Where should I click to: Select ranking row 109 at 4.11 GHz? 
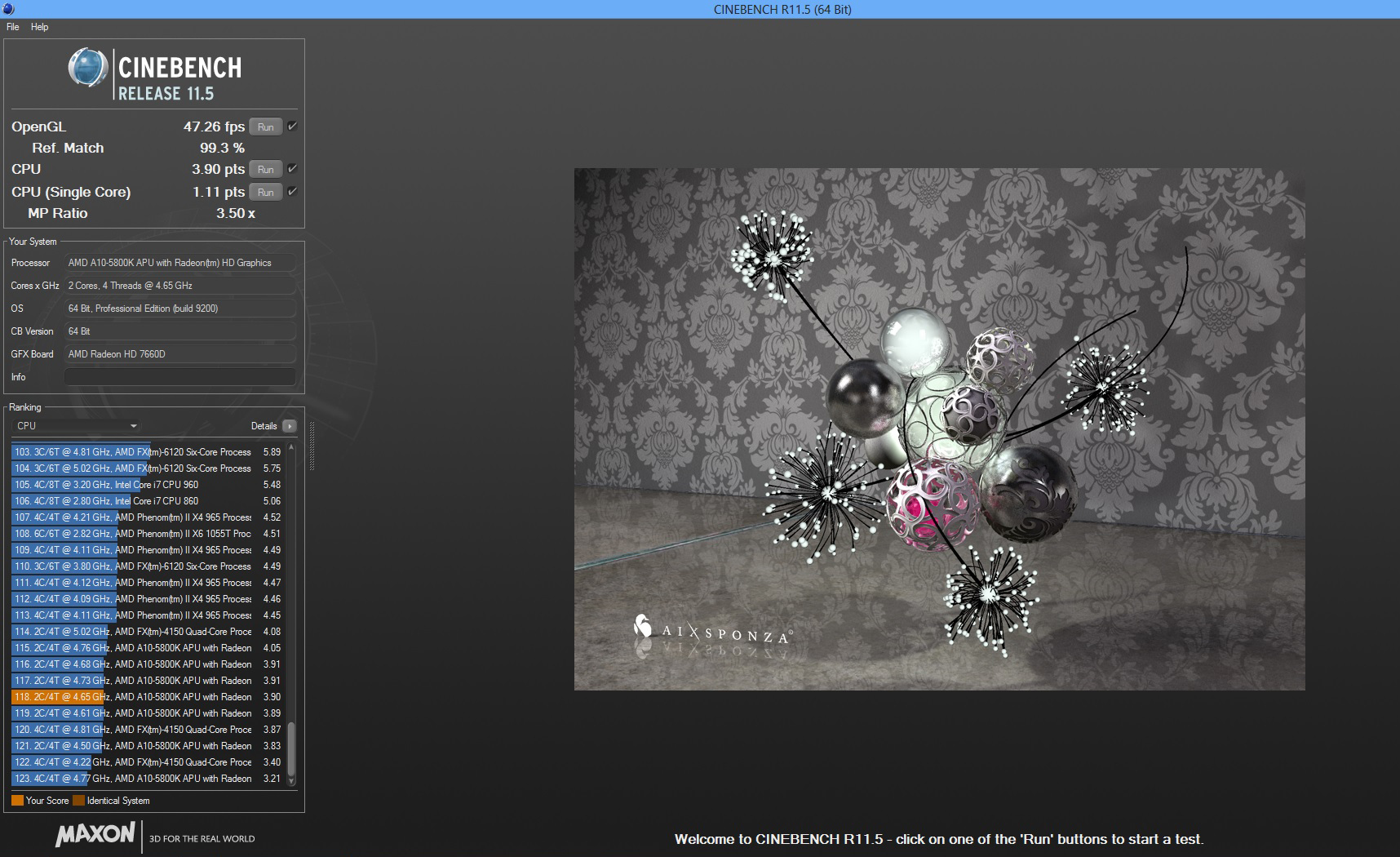[148, 550]
